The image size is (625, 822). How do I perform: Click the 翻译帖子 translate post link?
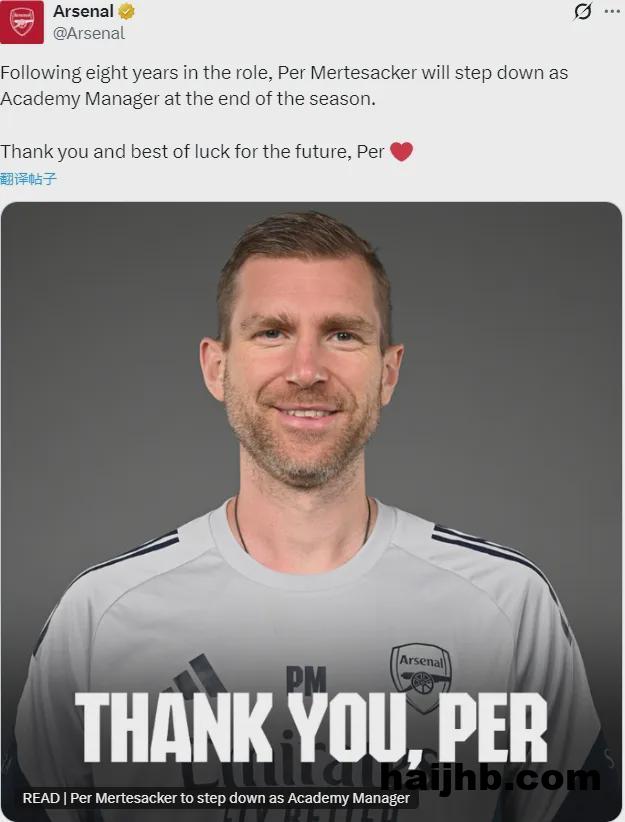(29, 179)
